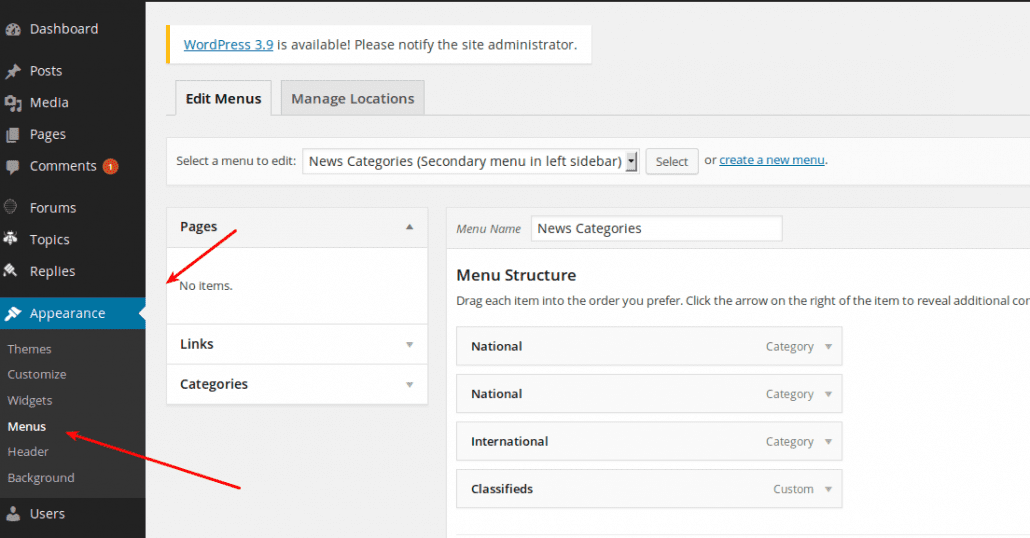Click the Menu Name input field
This screenshot has width=1030, height=538.
pos(656,229)
